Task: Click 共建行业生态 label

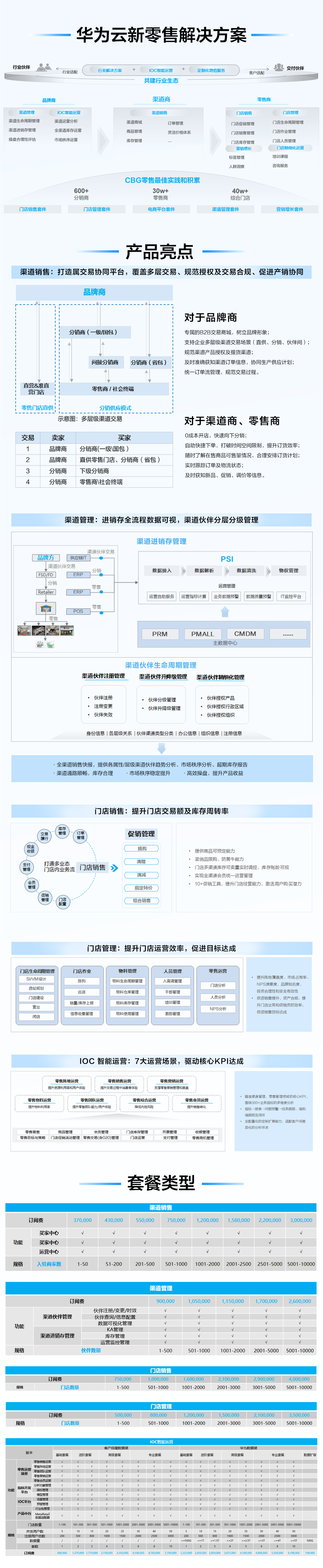Action: [x=161, y=80]
